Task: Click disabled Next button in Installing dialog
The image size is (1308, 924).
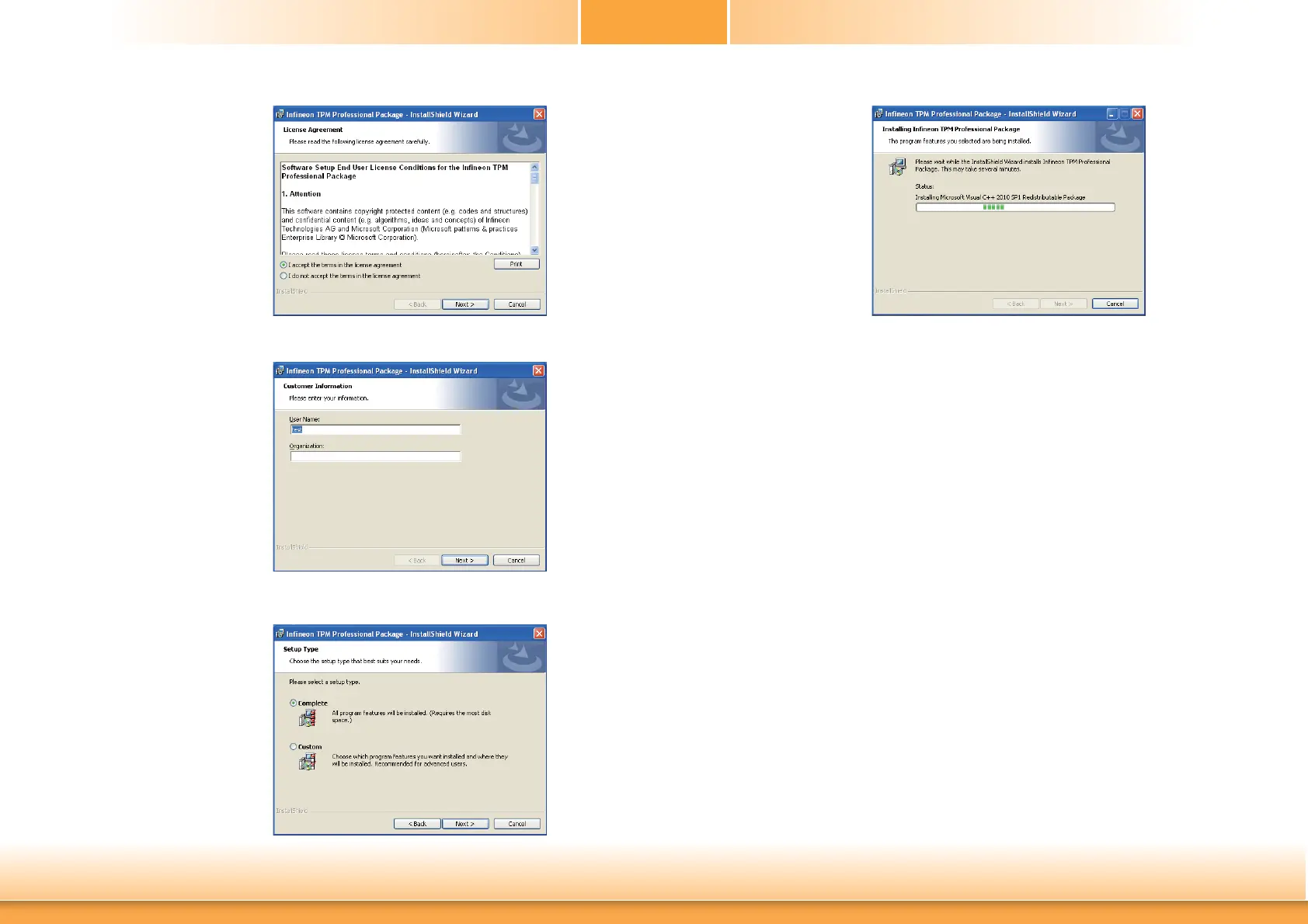Action: point(1063,304)
